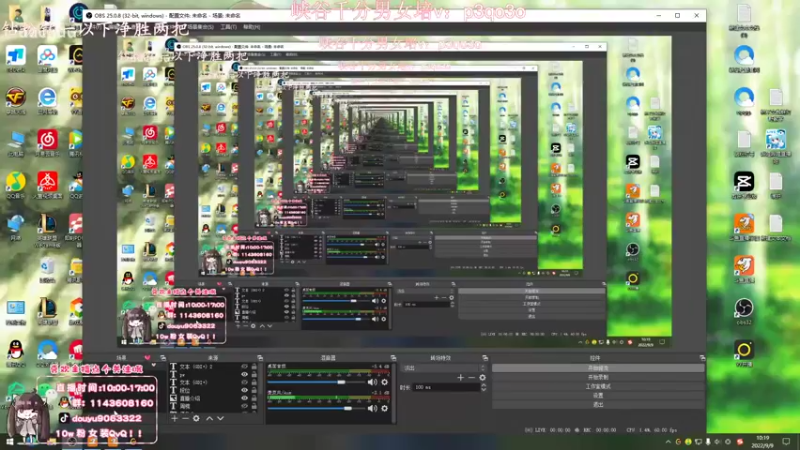Pop out the Scene Transitions dock panel
Image resolution: width=800 pixels, height=450 pixels.
[485, 358]
